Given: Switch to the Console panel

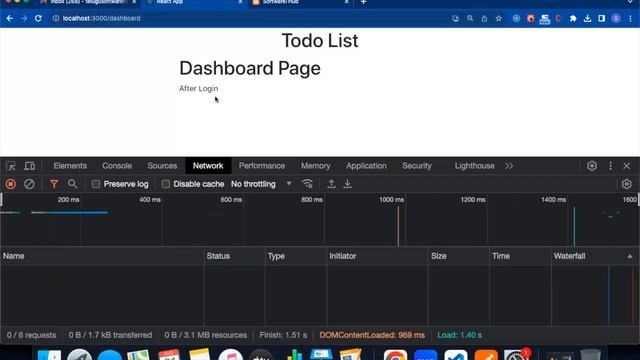Looking at the screenshot, I should pyautogui.click(x=117, y=166).
